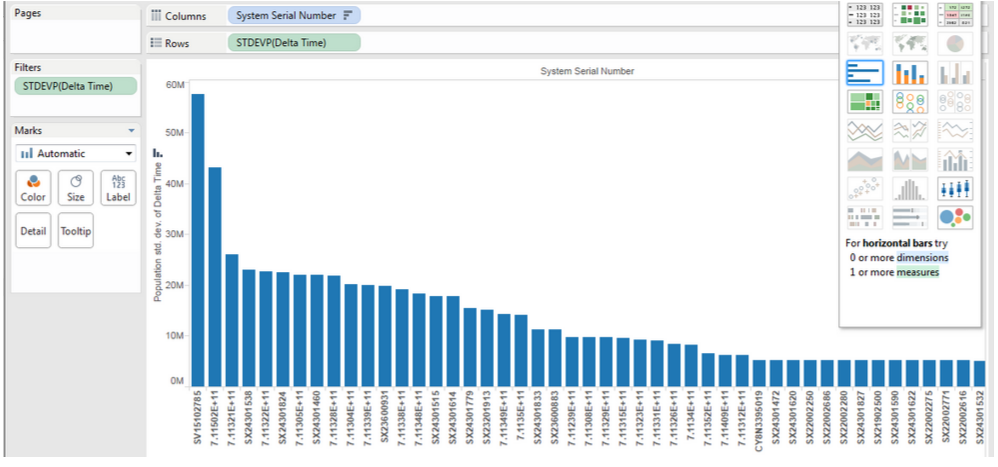Open the Detail marks button
Viewport: 998px width, 467px height.
(33, 230)
